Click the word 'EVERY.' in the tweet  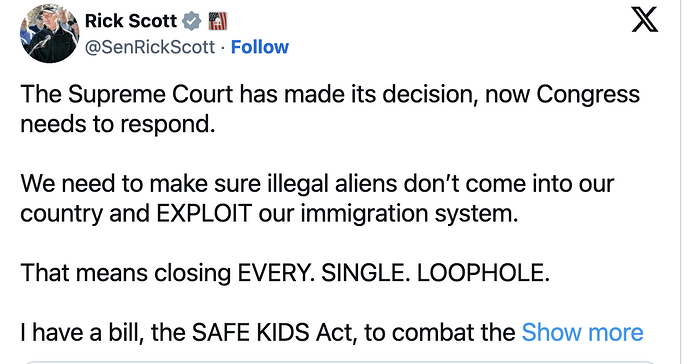coord(276,273)
